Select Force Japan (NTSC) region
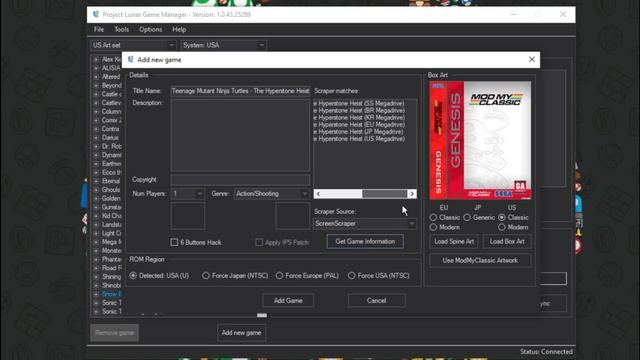Screen dimensions: 640x360 point(206,276)
